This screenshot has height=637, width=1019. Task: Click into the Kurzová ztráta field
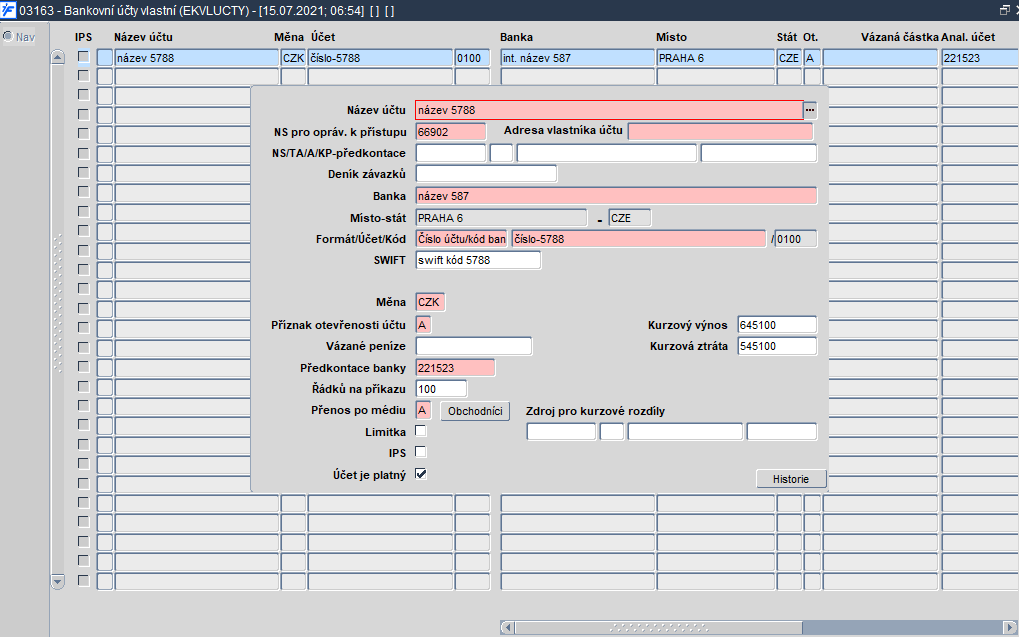pos(776,346)
